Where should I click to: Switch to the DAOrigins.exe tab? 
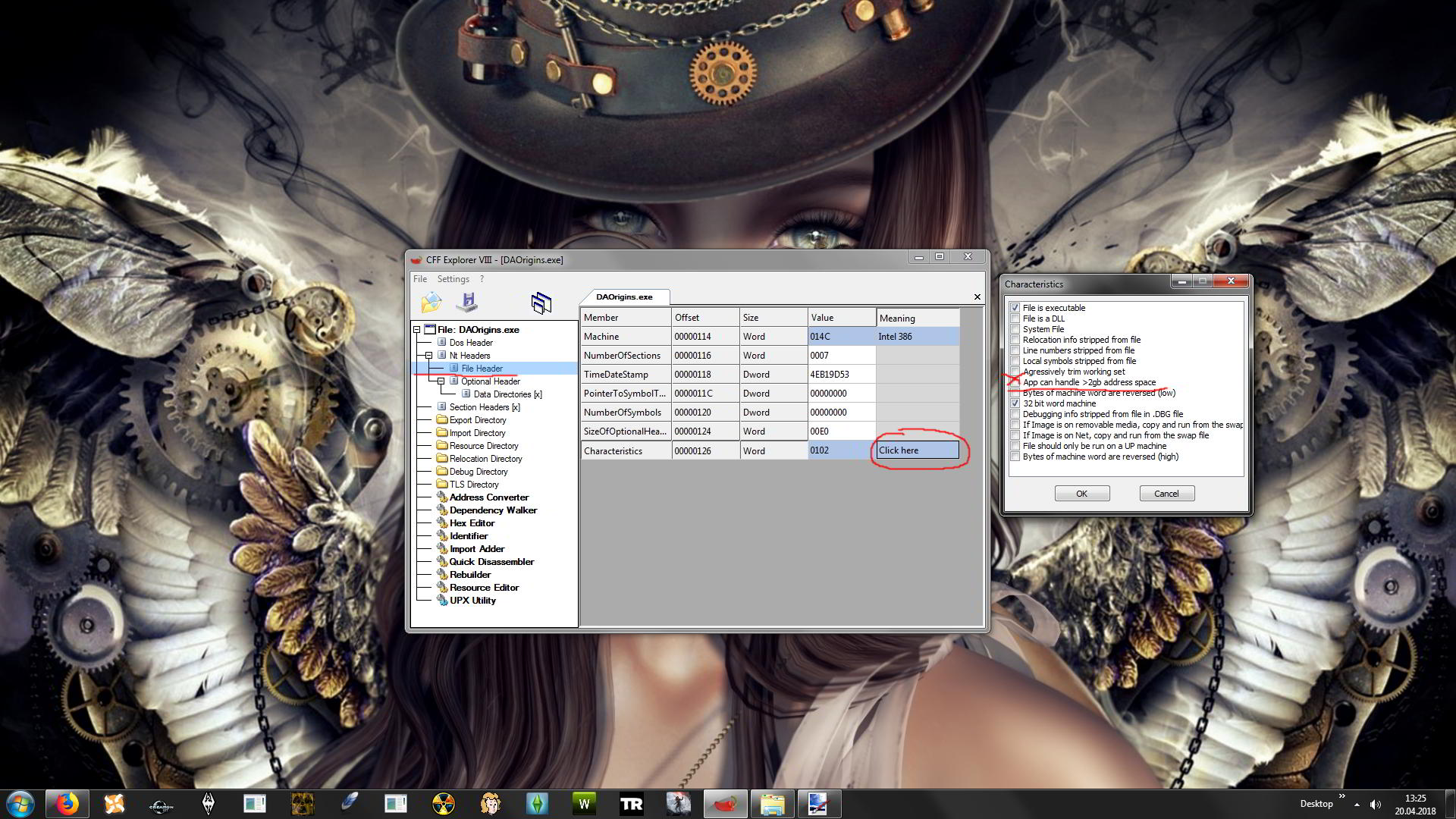point(623,297)
